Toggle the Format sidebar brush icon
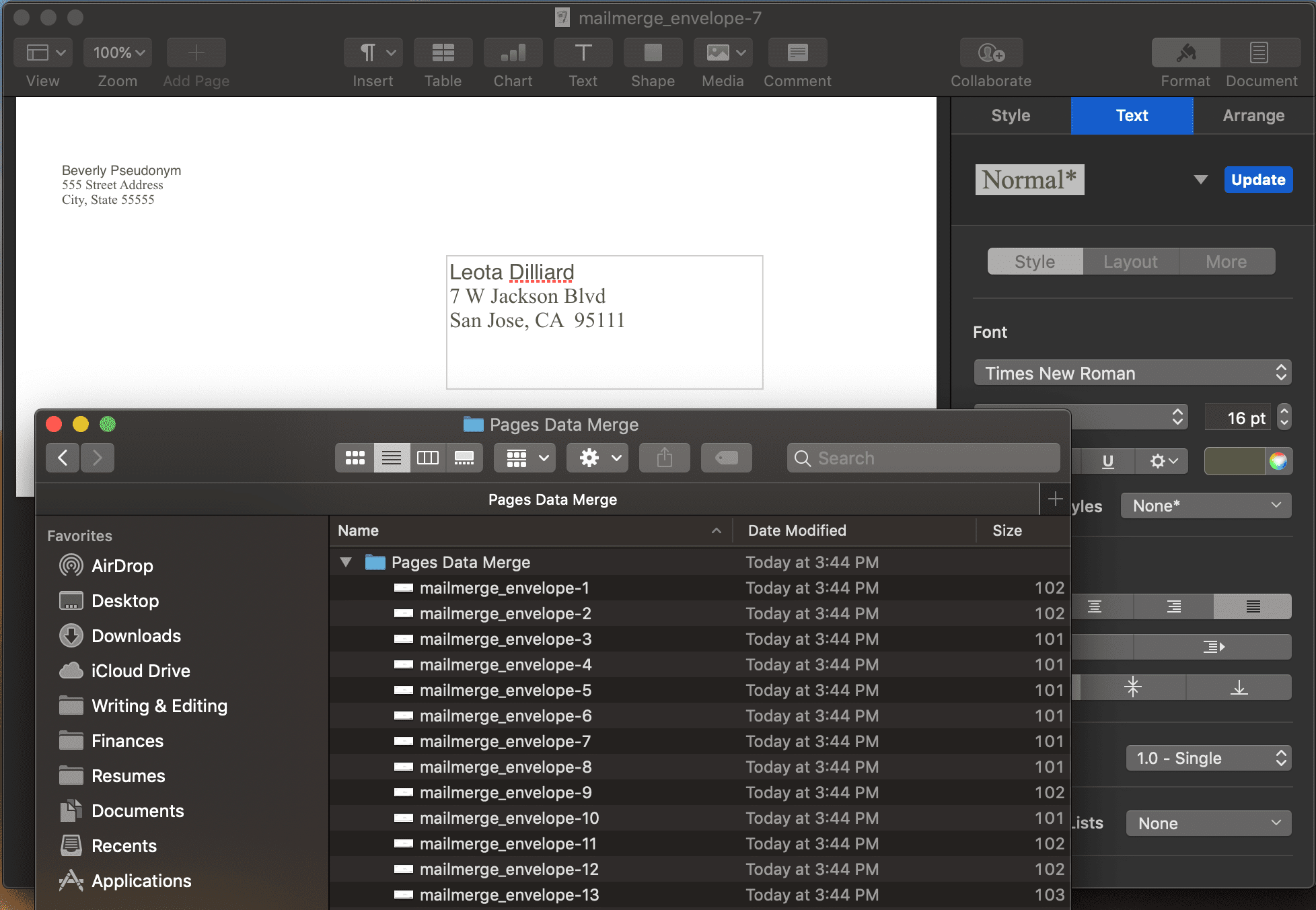Viewport: 1316px width, 910px height. pyautogui.click(x=1186, y=53)
